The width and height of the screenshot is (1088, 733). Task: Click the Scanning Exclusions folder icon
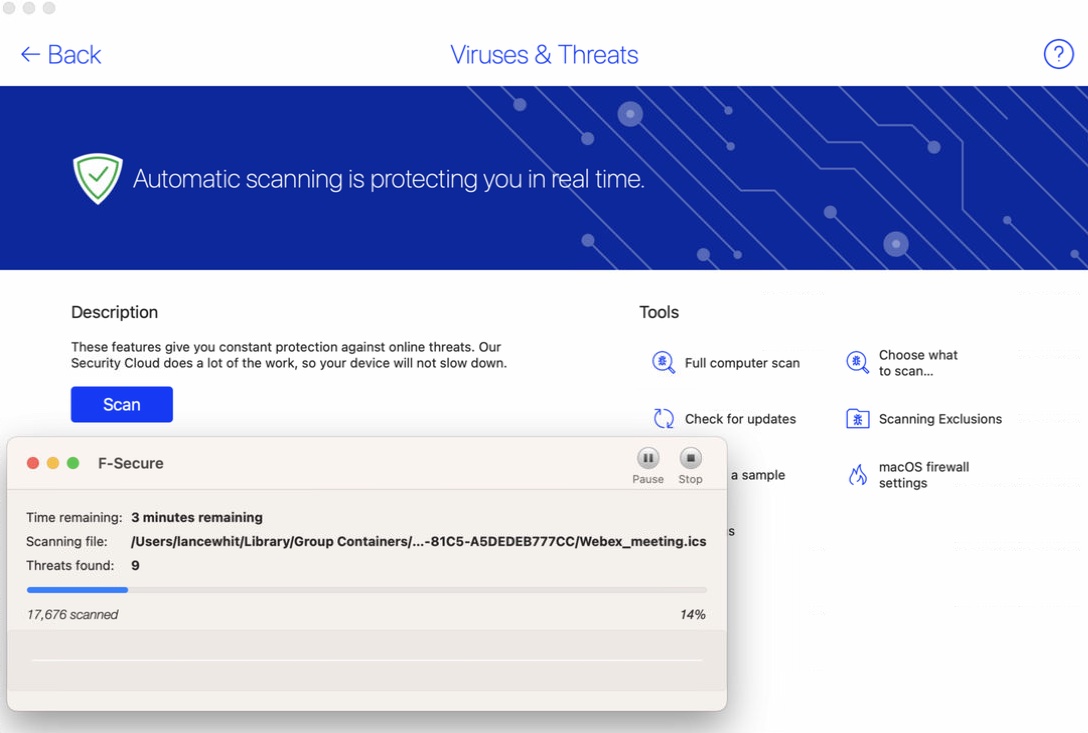pos(858,419)
